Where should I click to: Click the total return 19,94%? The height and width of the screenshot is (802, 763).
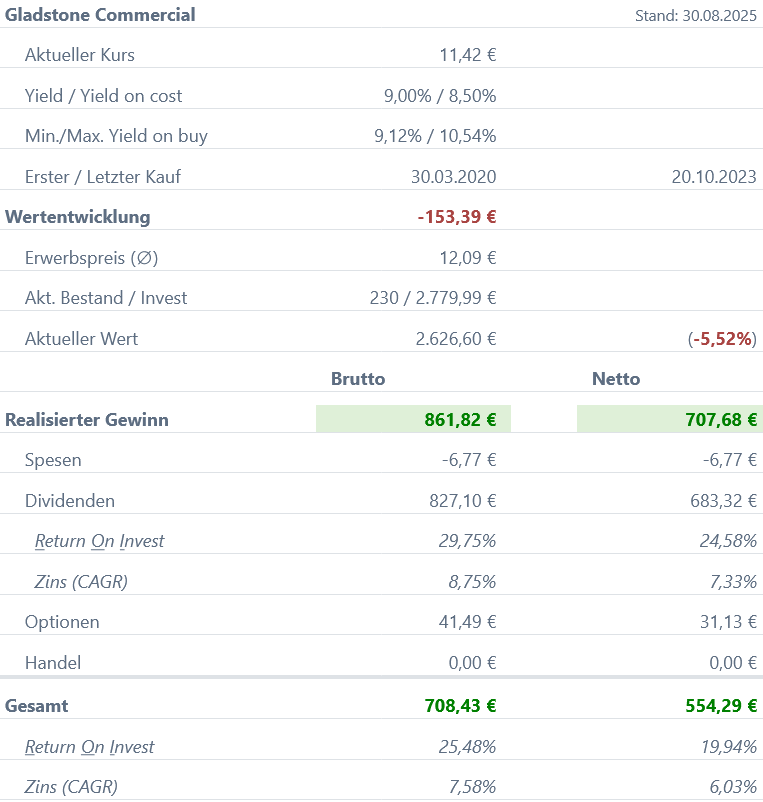click(x=729, y=747)
